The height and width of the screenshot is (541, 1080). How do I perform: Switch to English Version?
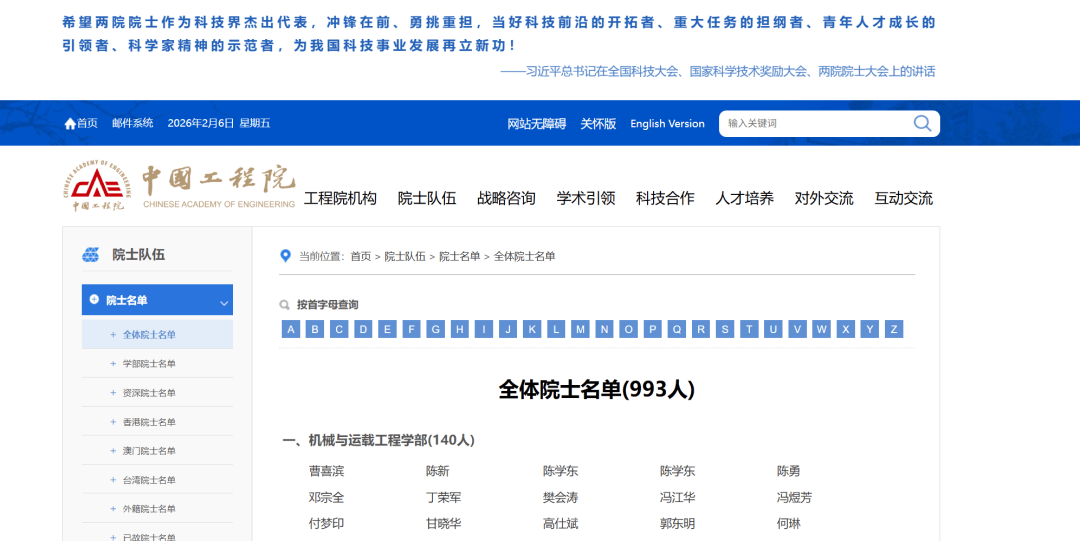(667, 124)
